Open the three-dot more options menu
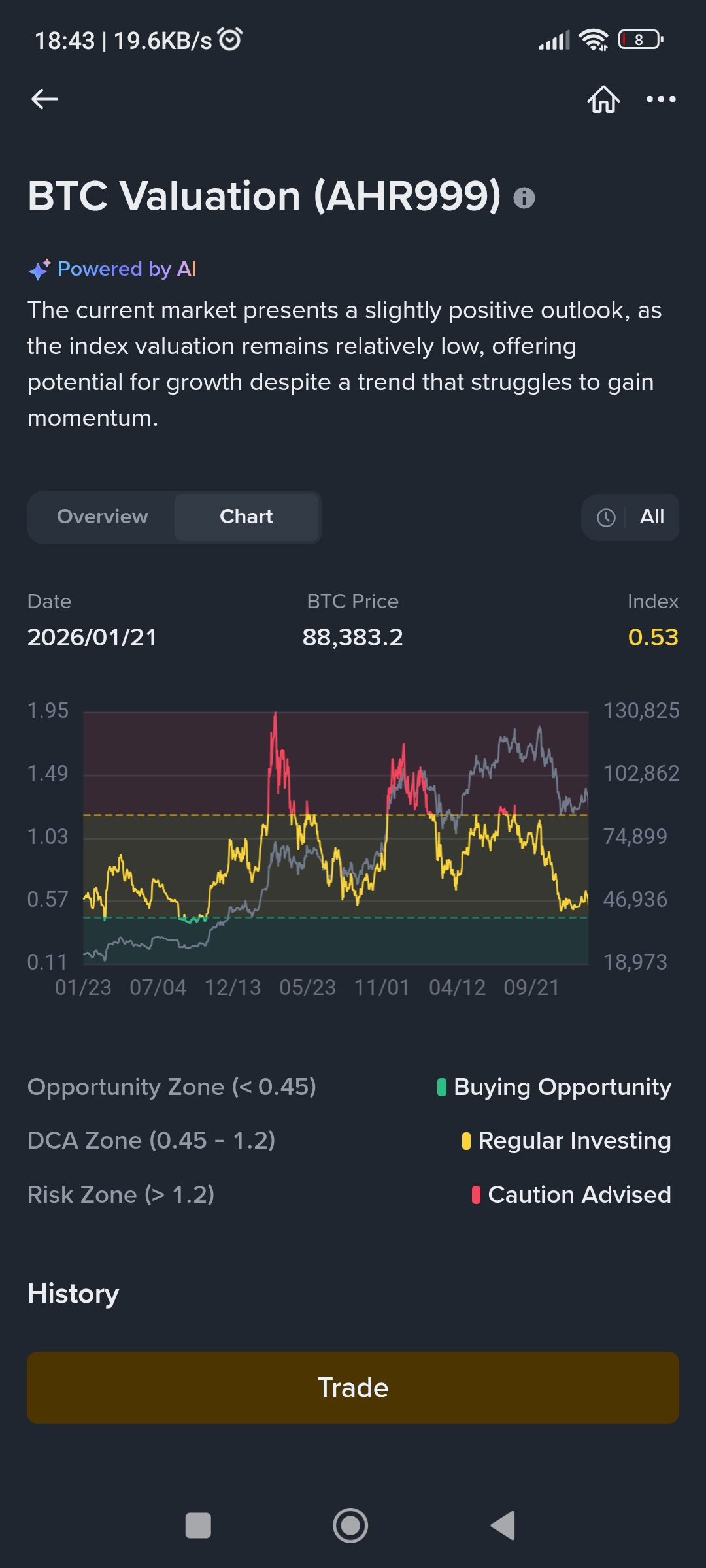The height and width of the screenshot is (1568, 706). (661, 99)
